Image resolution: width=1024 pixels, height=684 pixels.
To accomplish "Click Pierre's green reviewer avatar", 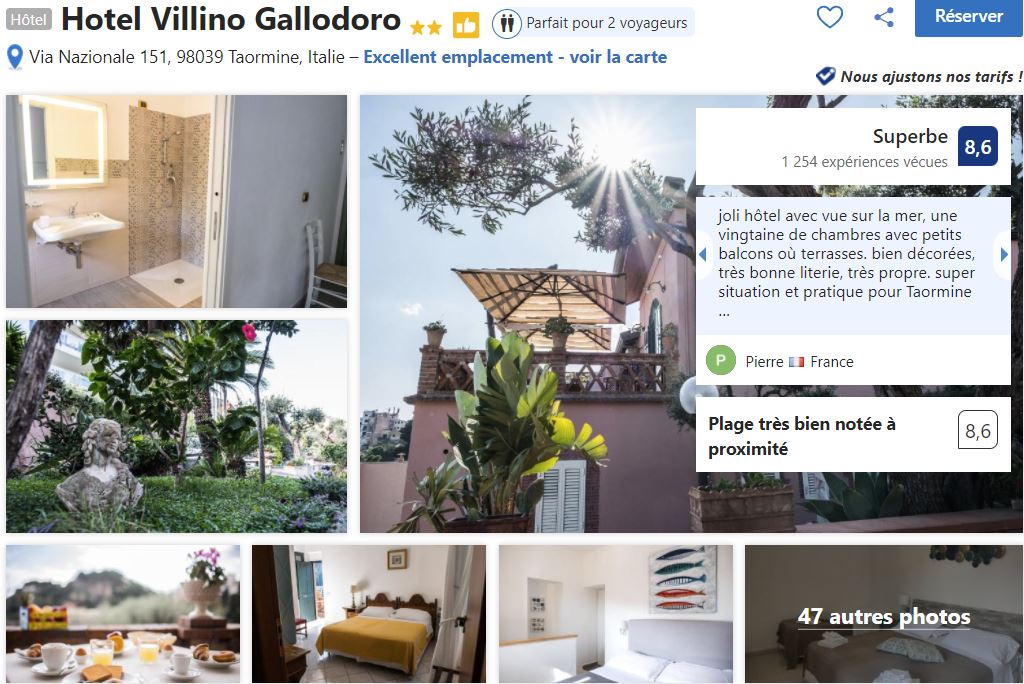I will pos(721,361).
